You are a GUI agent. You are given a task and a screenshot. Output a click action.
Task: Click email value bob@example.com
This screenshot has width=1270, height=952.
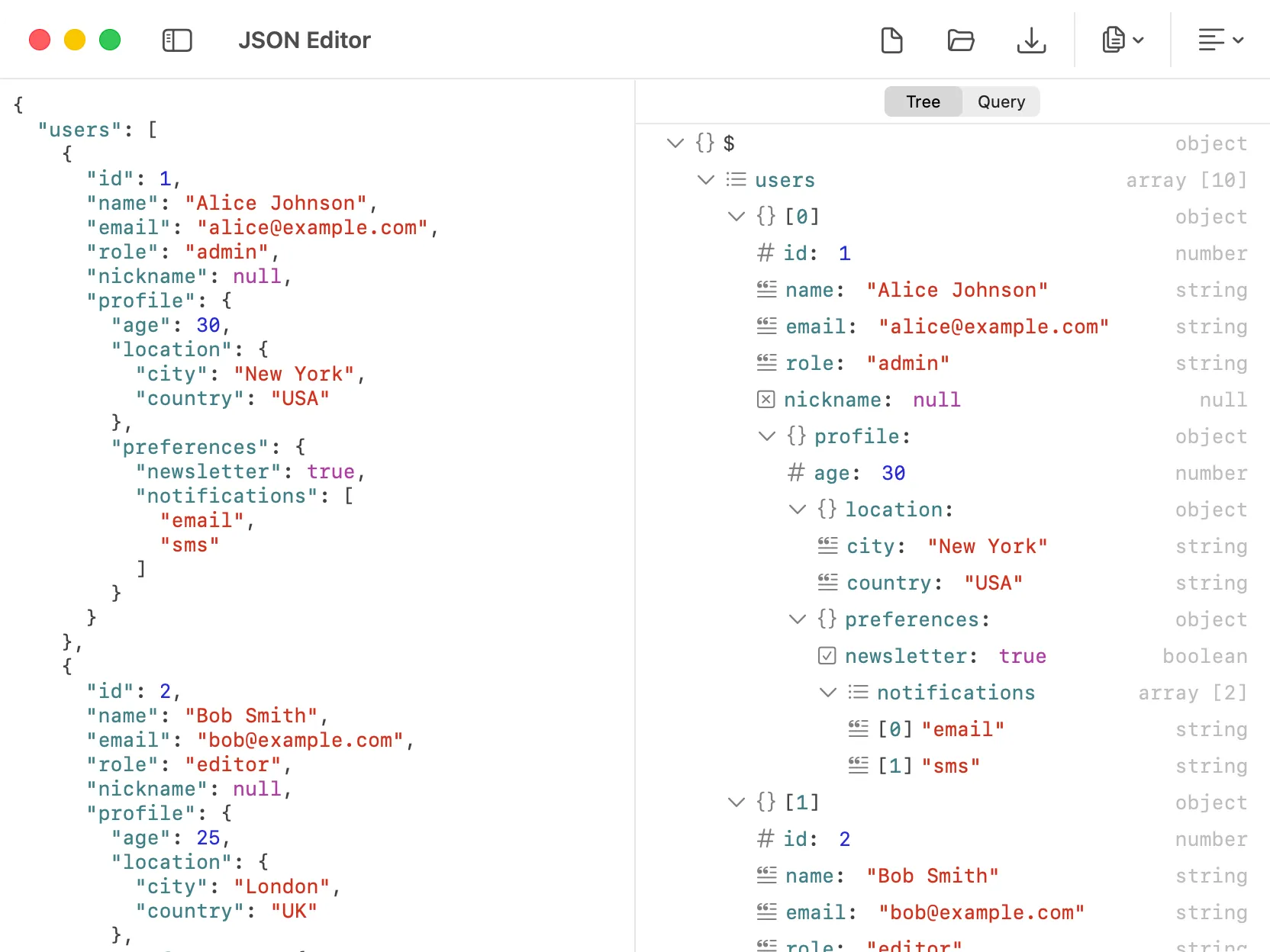(982, 912)
